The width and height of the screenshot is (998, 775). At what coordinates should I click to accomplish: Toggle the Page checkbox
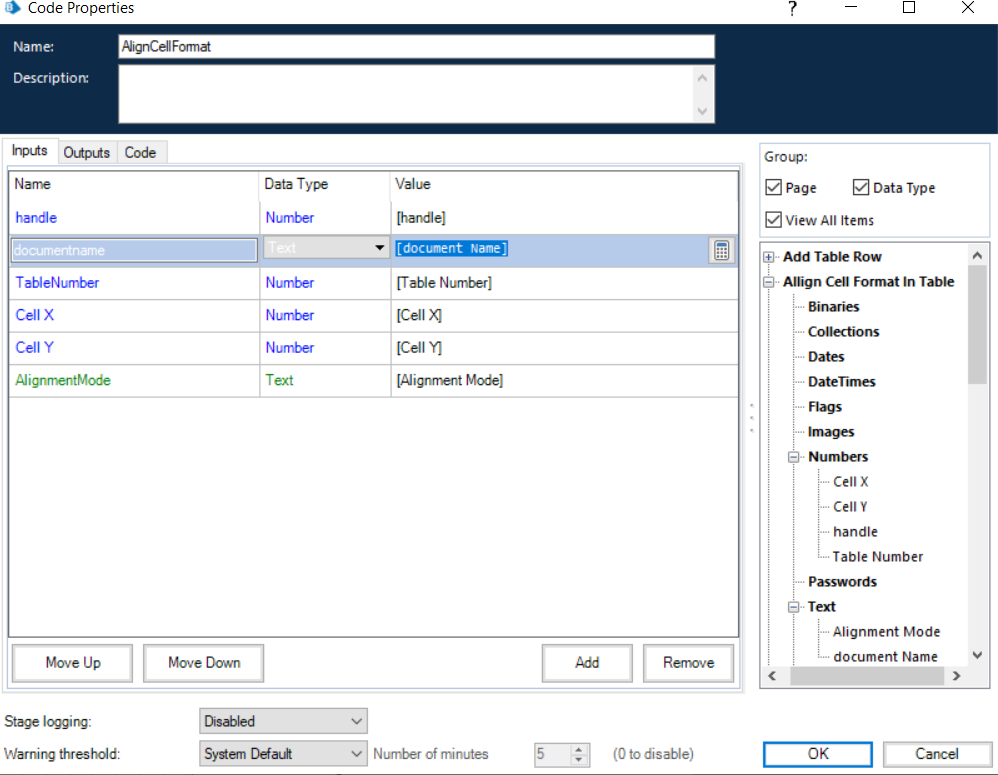click(773, 188)
